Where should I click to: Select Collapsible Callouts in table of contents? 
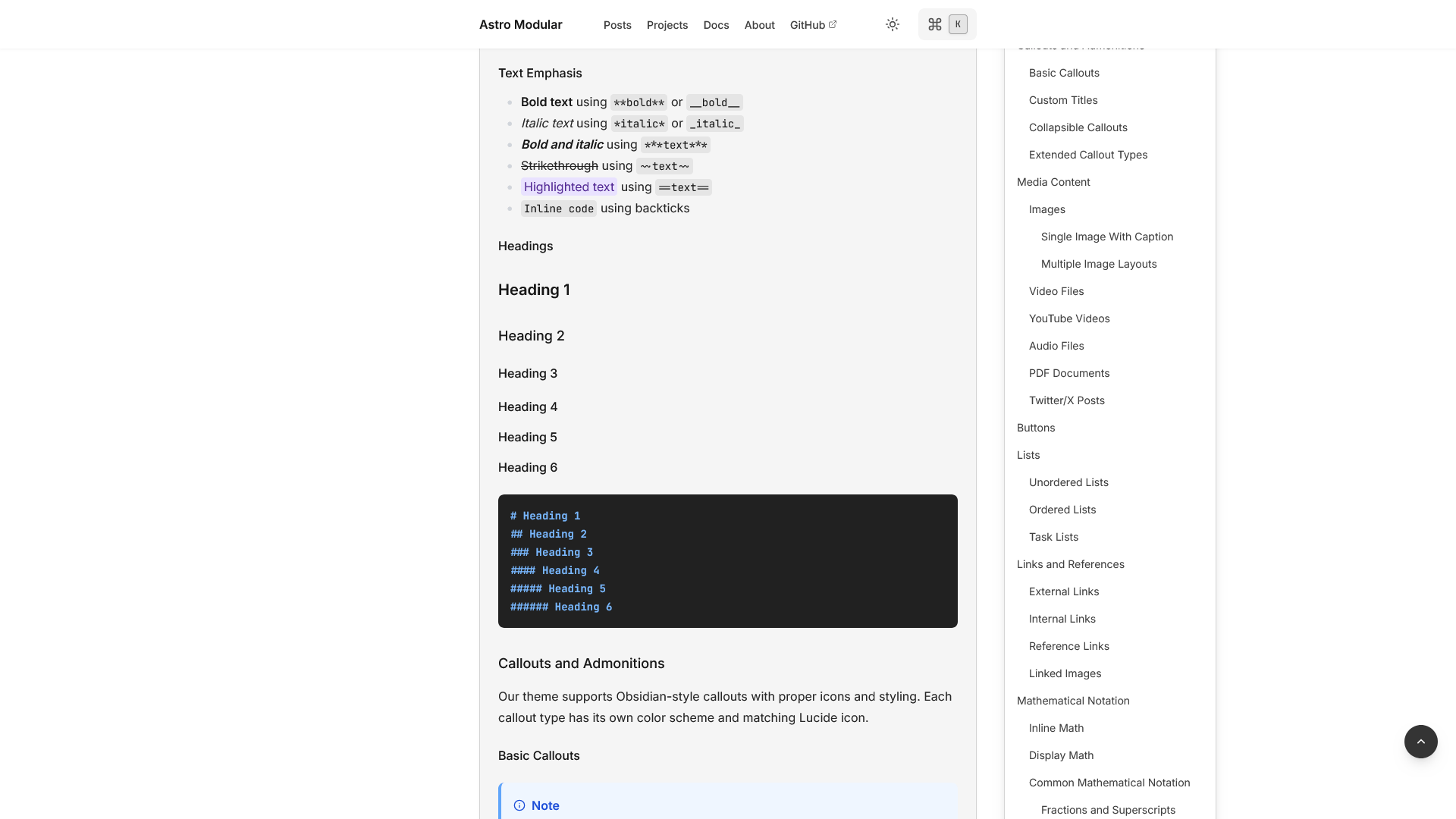coord(1078,127)
